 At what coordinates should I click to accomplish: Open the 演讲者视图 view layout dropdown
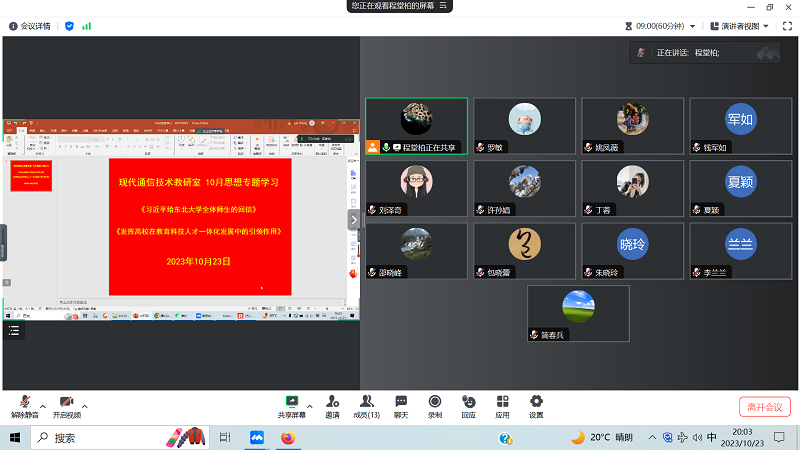(x=737, y=26)
